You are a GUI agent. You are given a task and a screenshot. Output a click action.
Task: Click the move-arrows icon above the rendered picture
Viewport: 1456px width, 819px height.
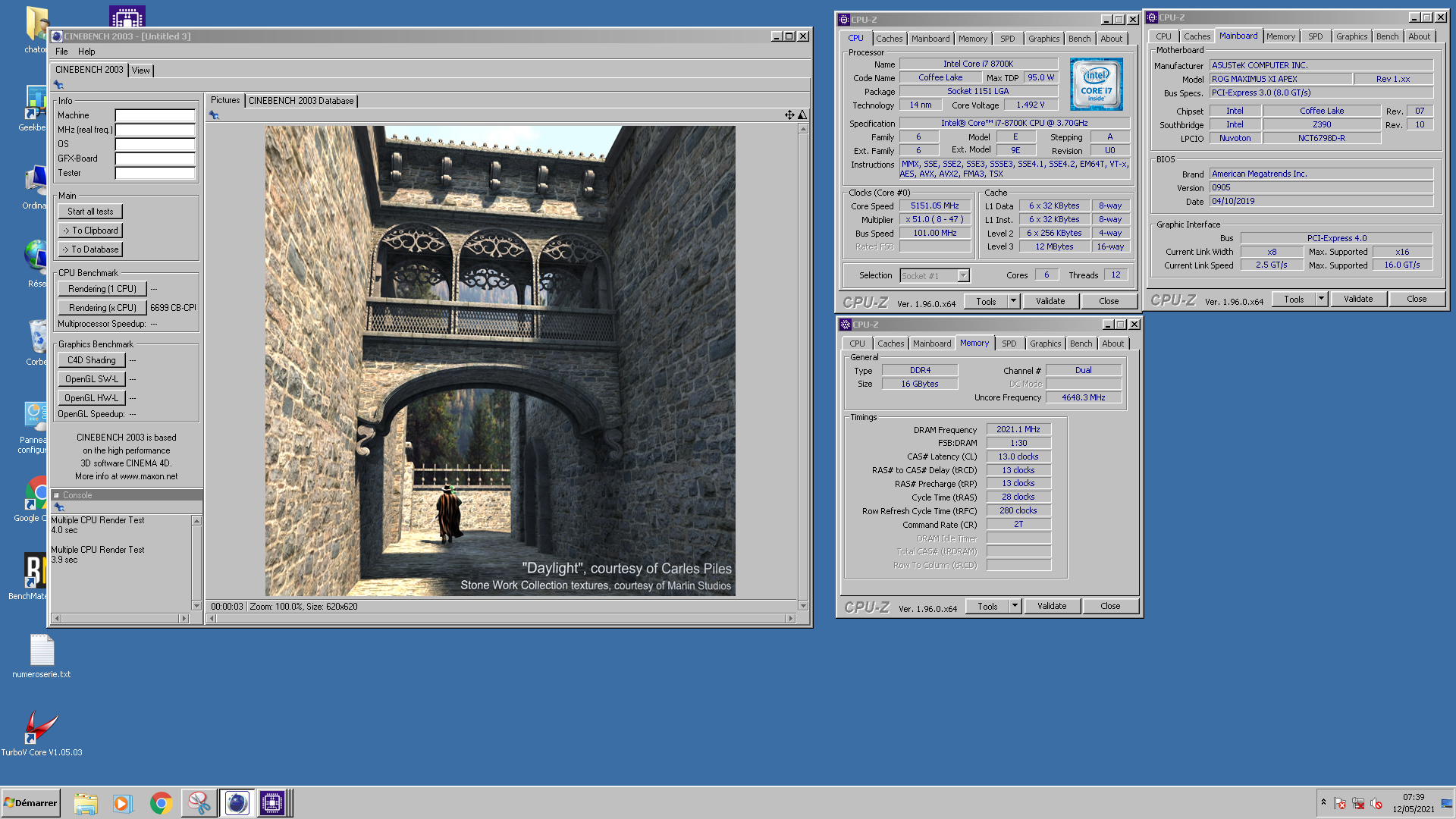click(x=789, y=115)
